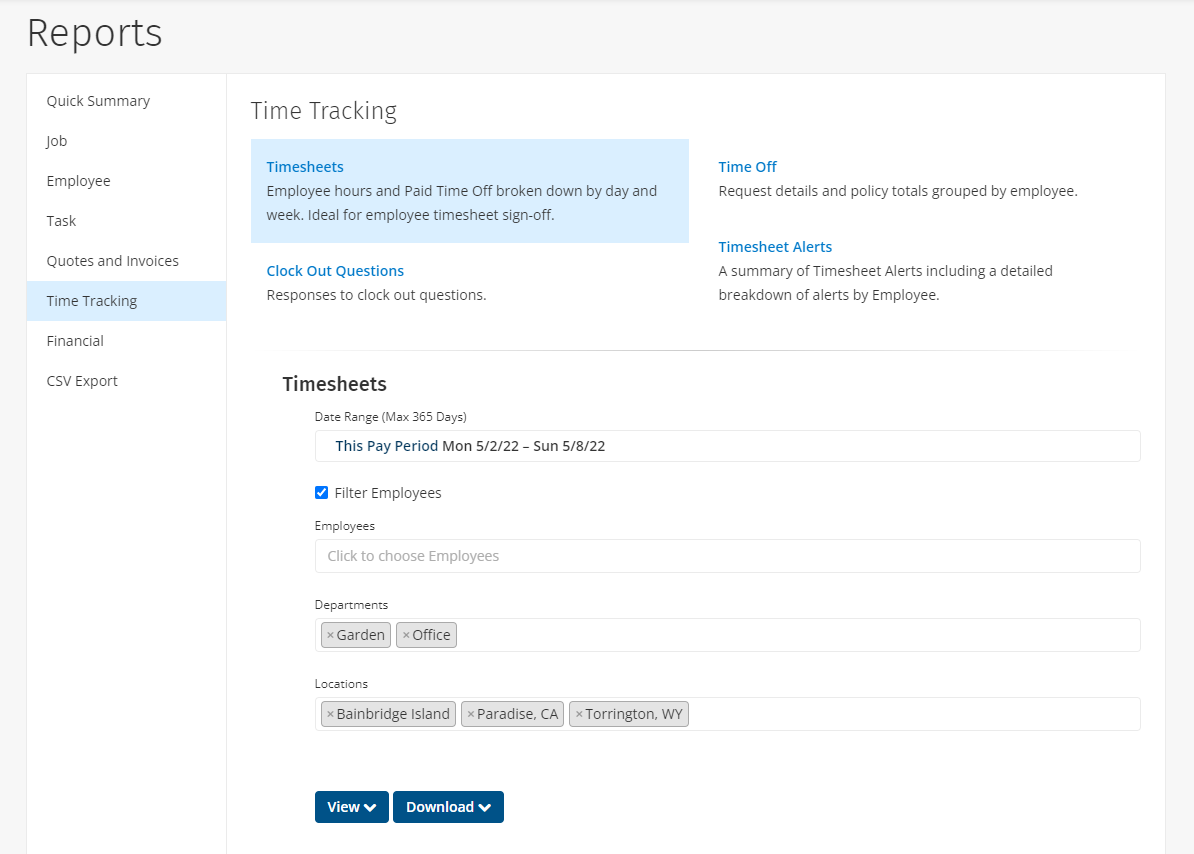Remove the Torrington, WY location tag
Image resolution: width=1194 pixels, height=854 pixels.
(579, 714)
